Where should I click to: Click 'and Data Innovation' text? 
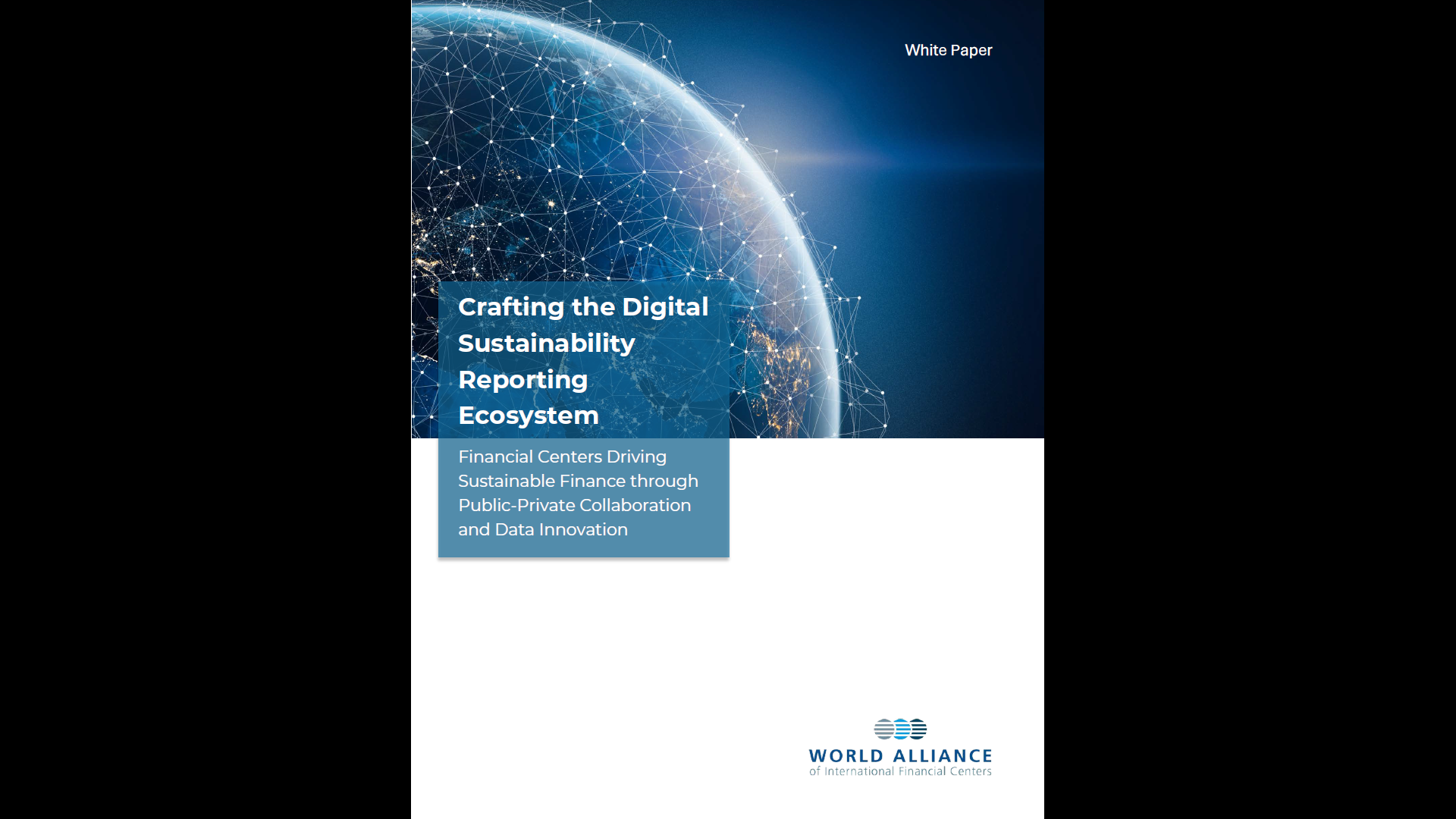click(x=543, y=530)
